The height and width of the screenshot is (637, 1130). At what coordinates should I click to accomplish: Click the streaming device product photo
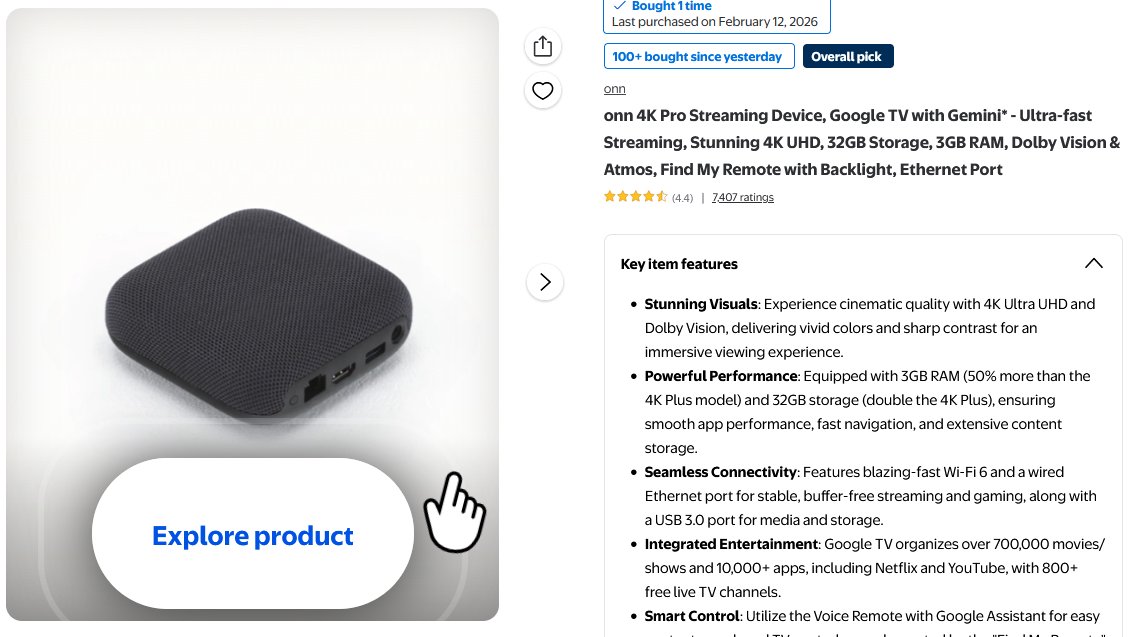coord(258,310)
